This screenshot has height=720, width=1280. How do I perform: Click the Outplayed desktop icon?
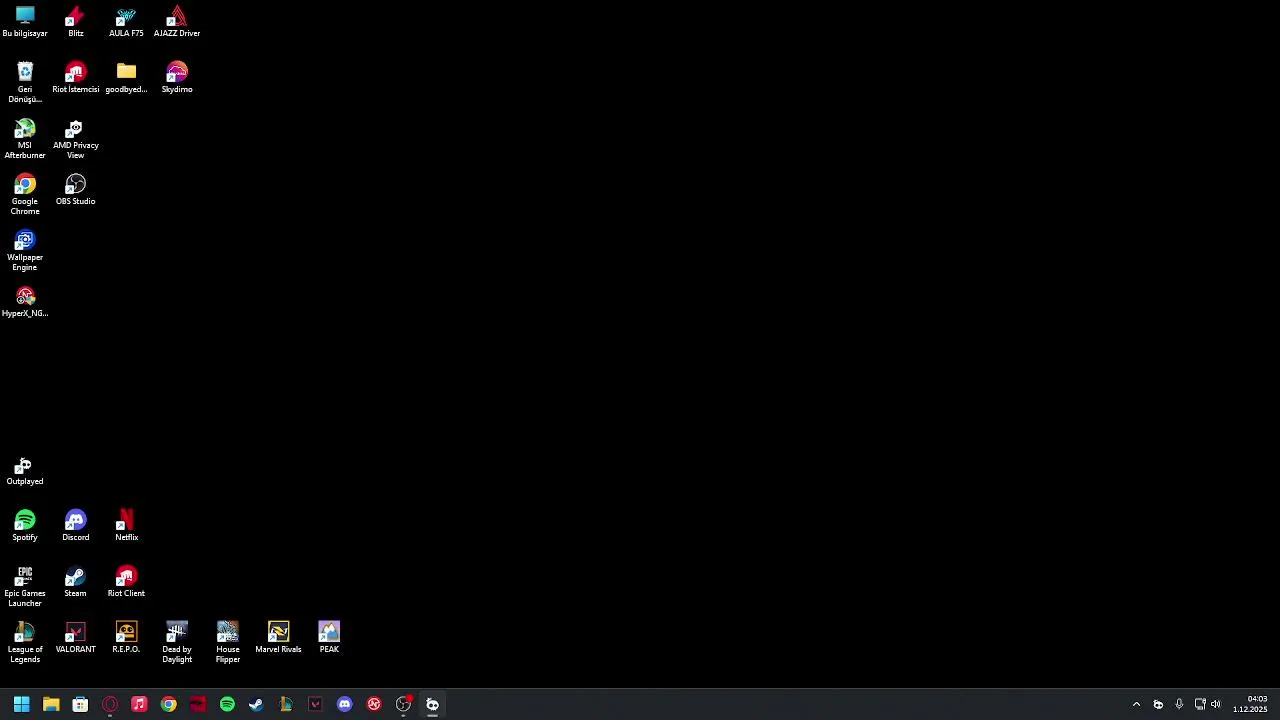(x=25, y=470)
